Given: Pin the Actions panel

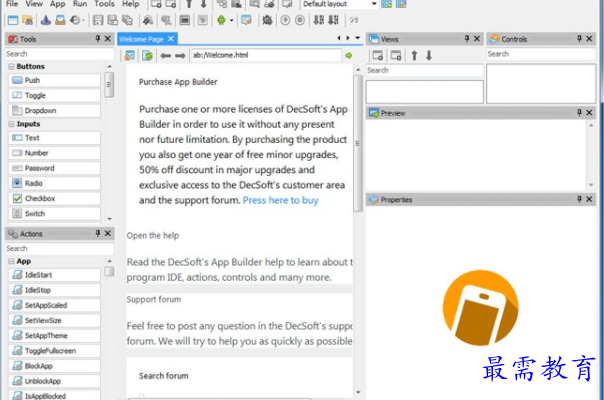Looking at the screenshot, I should [x=98, y=233].
